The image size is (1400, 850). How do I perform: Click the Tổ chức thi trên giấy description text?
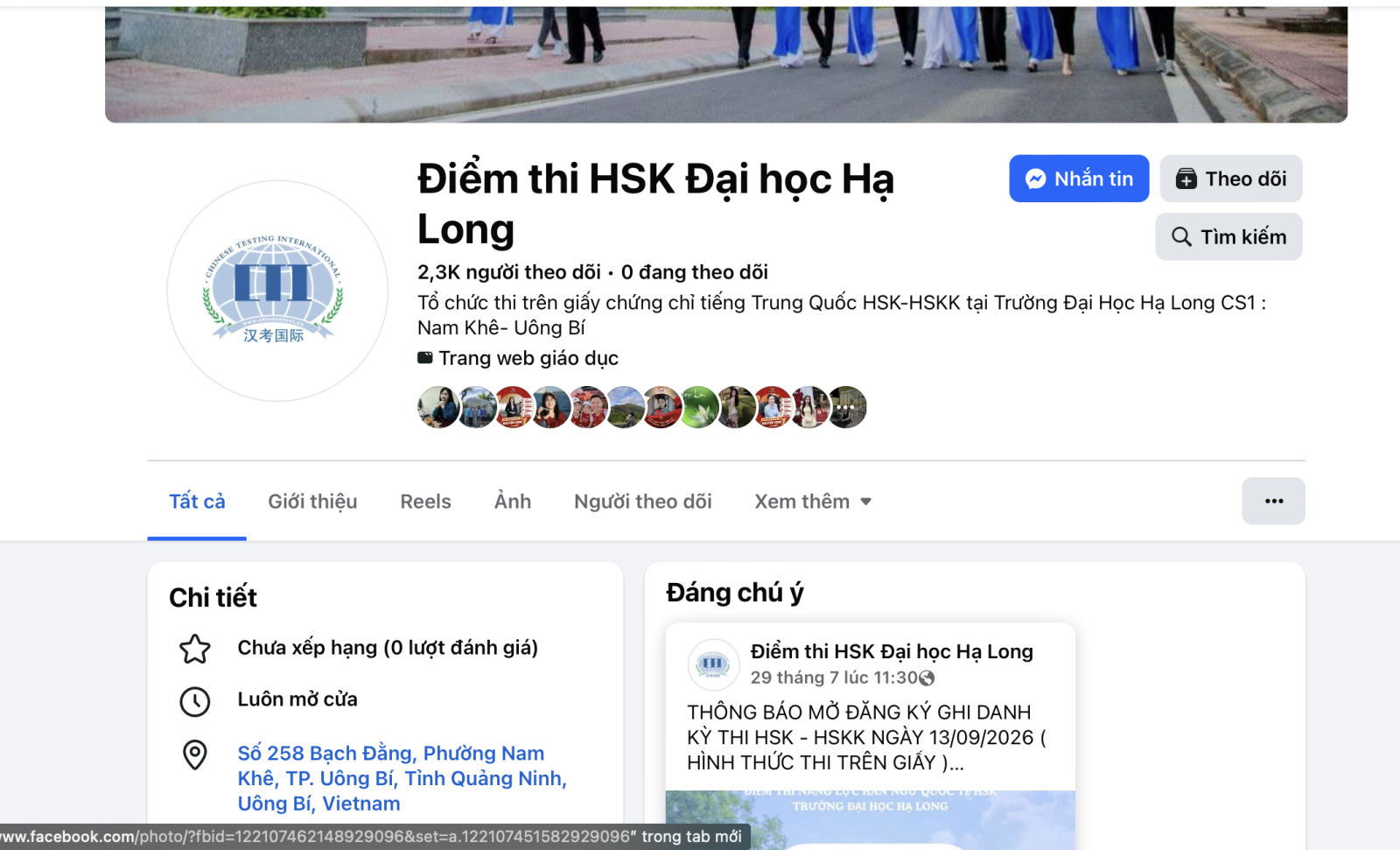(x=842, y=315)
